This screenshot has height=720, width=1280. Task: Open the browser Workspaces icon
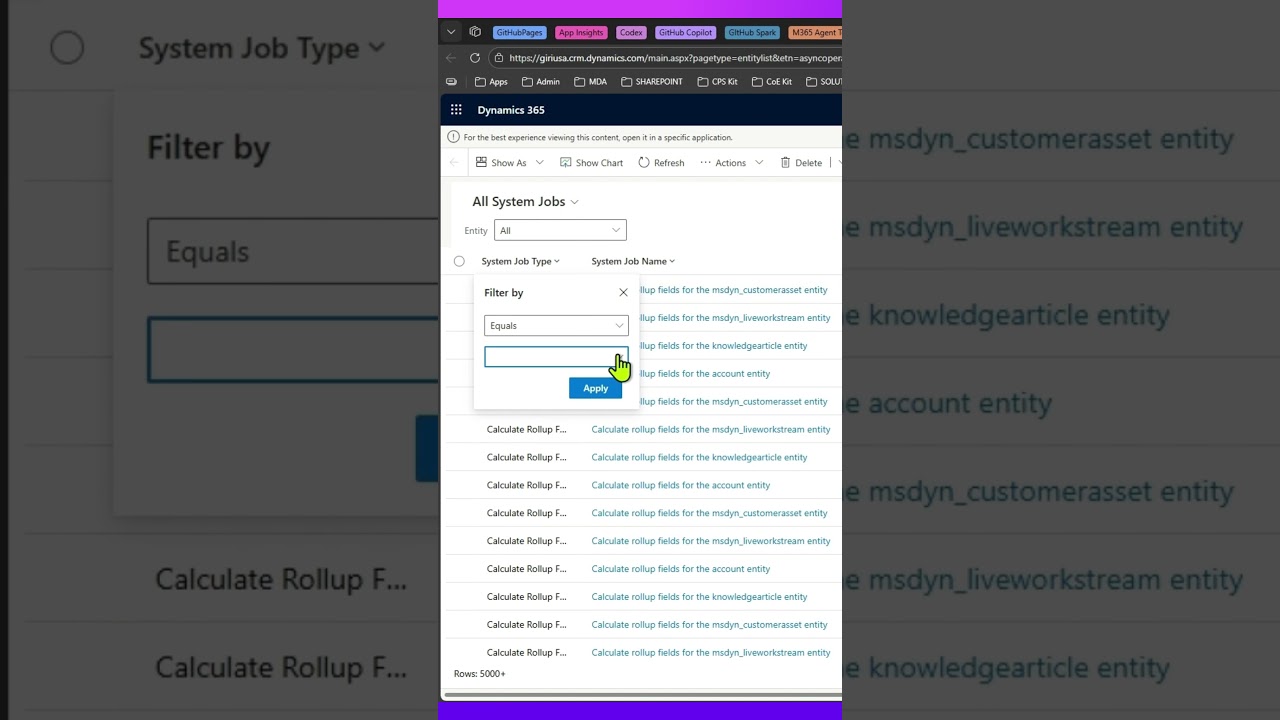point(475,32)
